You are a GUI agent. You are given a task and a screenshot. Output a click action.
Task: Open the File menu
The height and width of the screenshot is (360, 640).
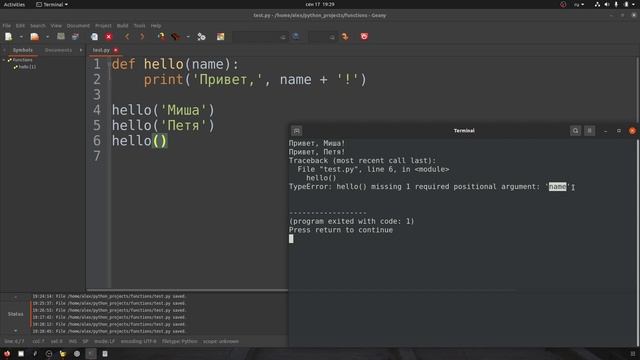(x=7, y=26)
